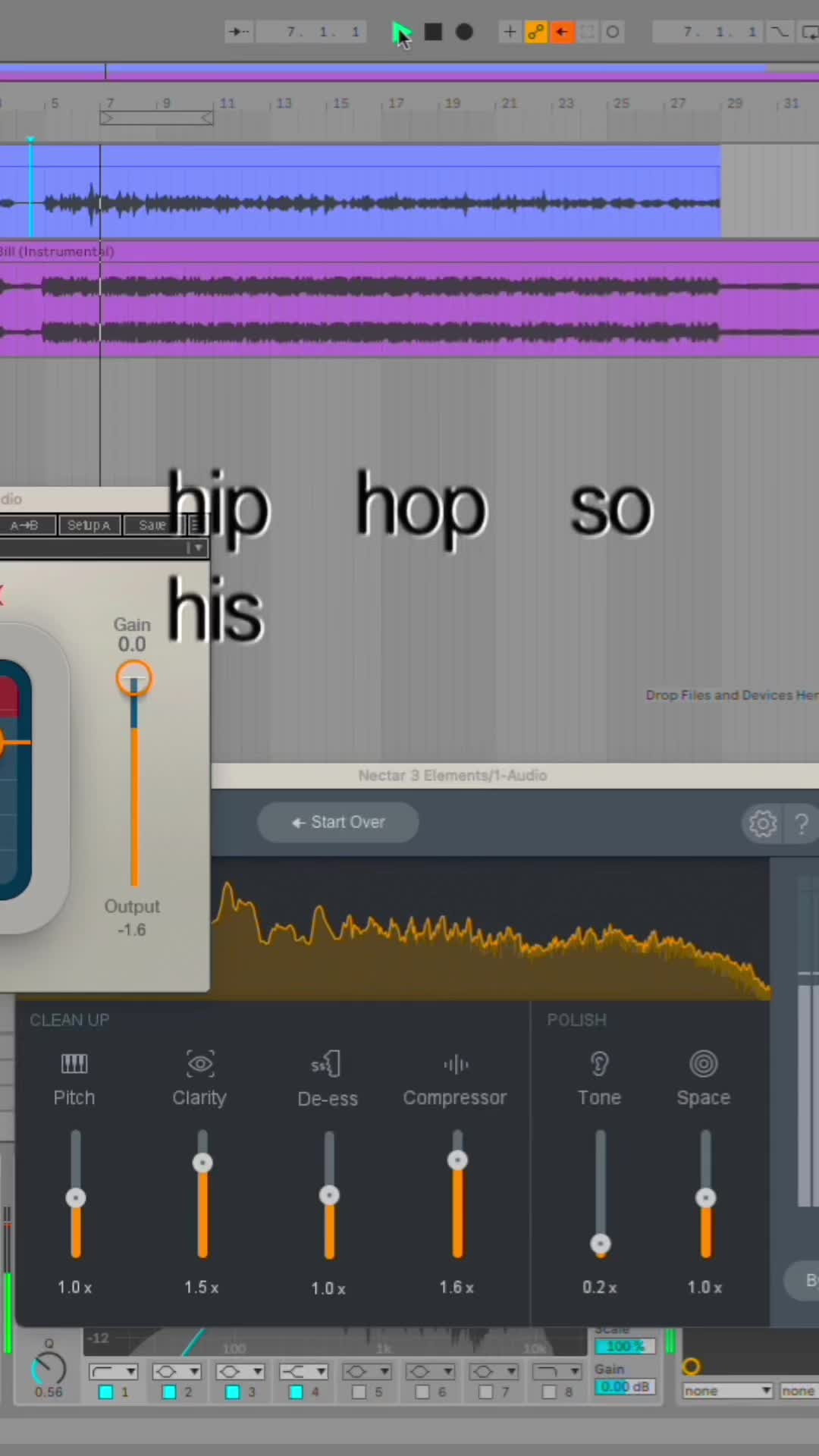Viewport: 819px width, 1456px height.
Task: Disable EQ band 3 activator
Action: click(x=233, y=1392)
